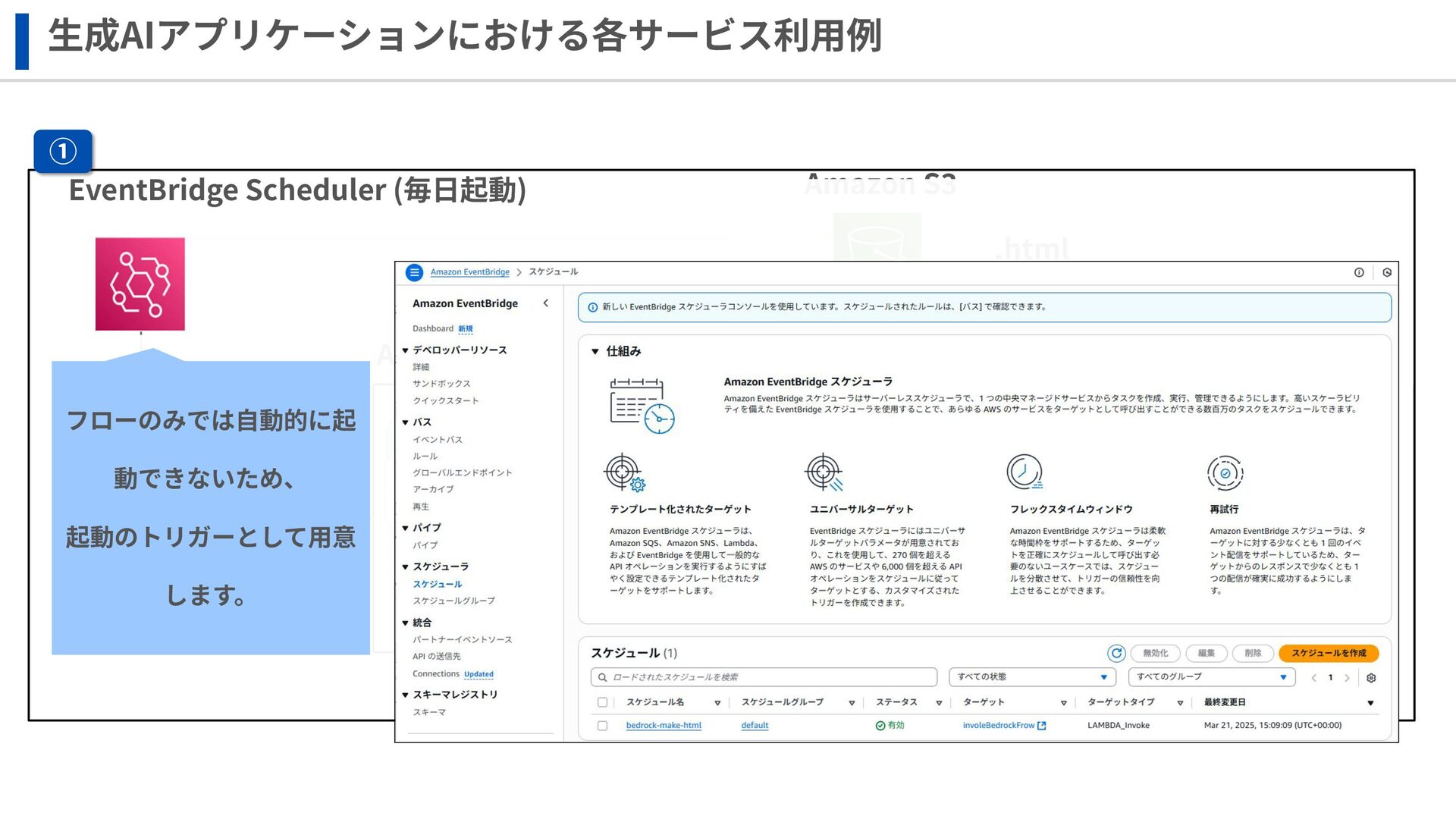
Task: Check the bedrock-make-html row checkbox
Action: 603,726
